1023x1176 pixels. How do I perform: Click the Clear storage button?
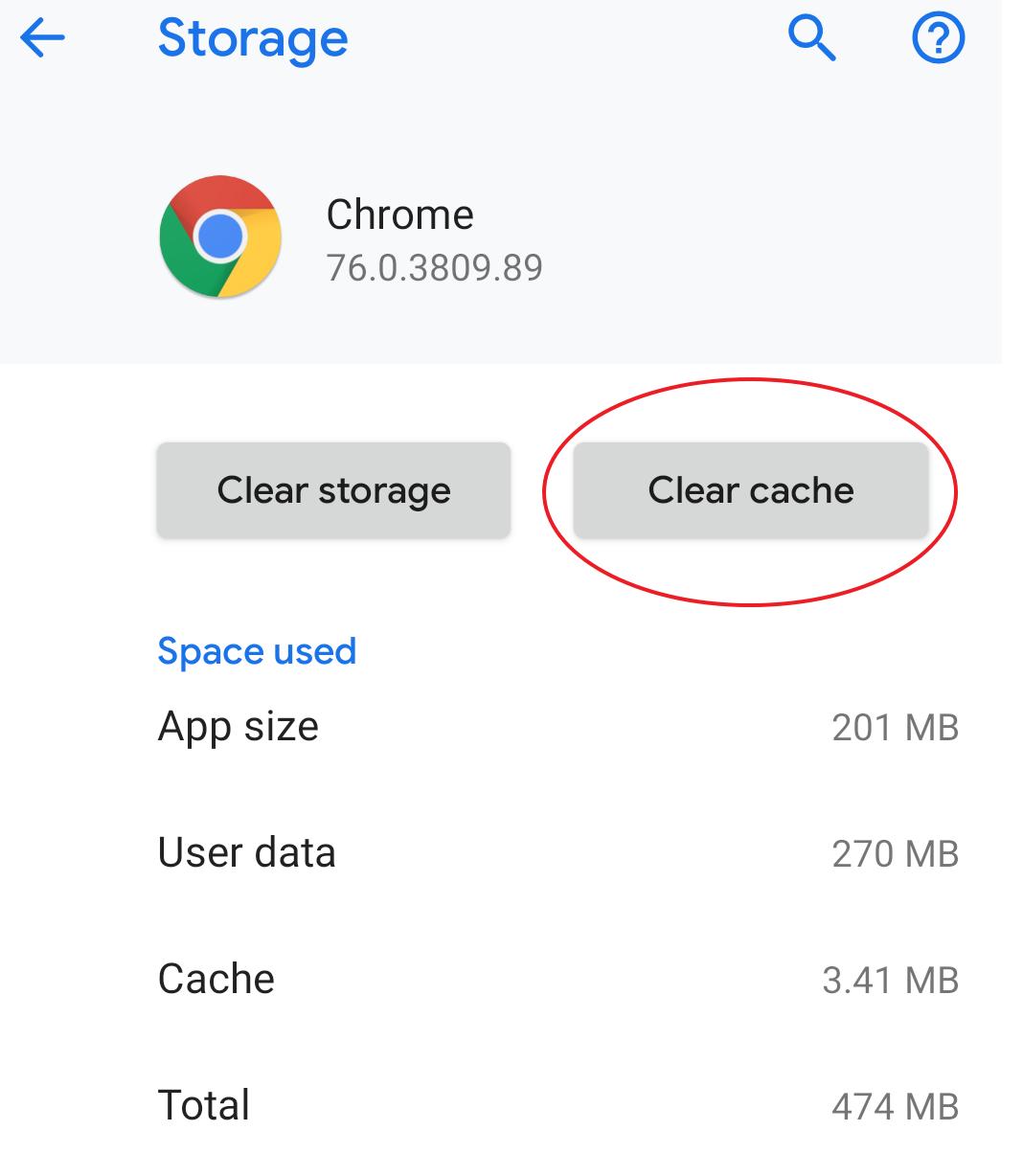[x=333, y=489]
